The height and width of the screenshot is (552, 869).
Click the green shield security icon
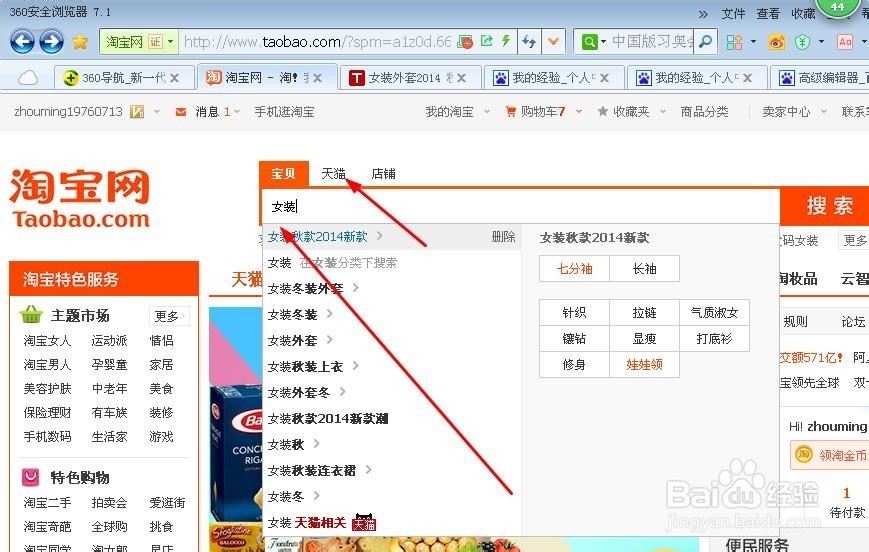pos(802,42)
